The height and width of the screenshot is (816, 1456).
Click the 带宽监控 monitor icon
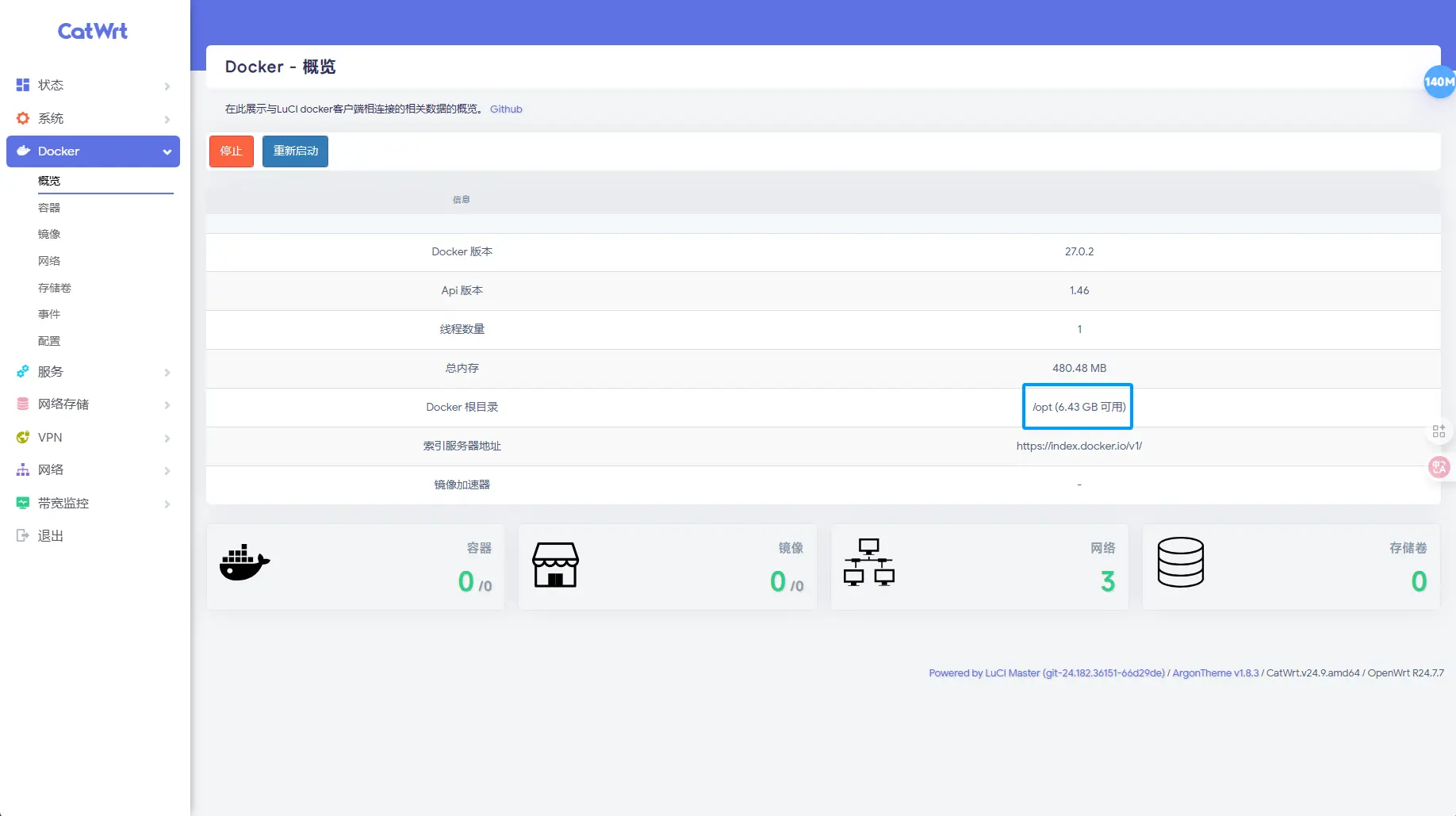pos(23,503)
